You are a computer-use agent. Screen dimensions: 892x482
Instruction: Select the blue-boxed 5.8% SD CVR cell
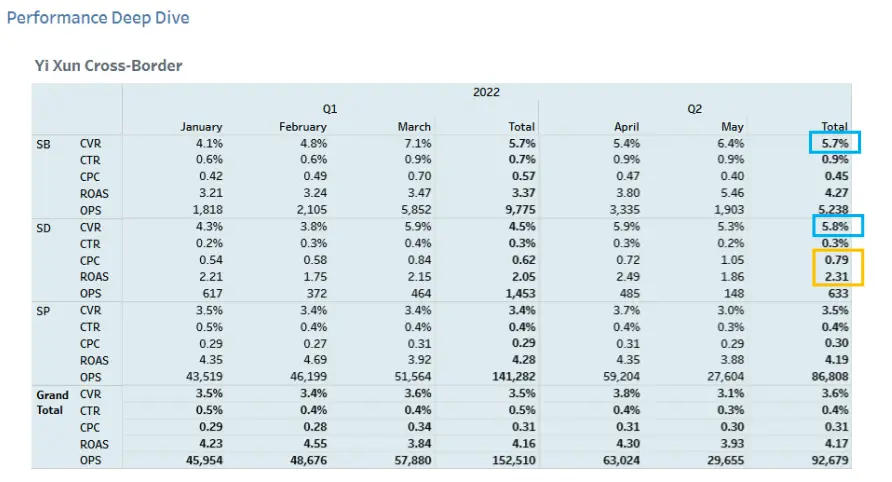835,227
